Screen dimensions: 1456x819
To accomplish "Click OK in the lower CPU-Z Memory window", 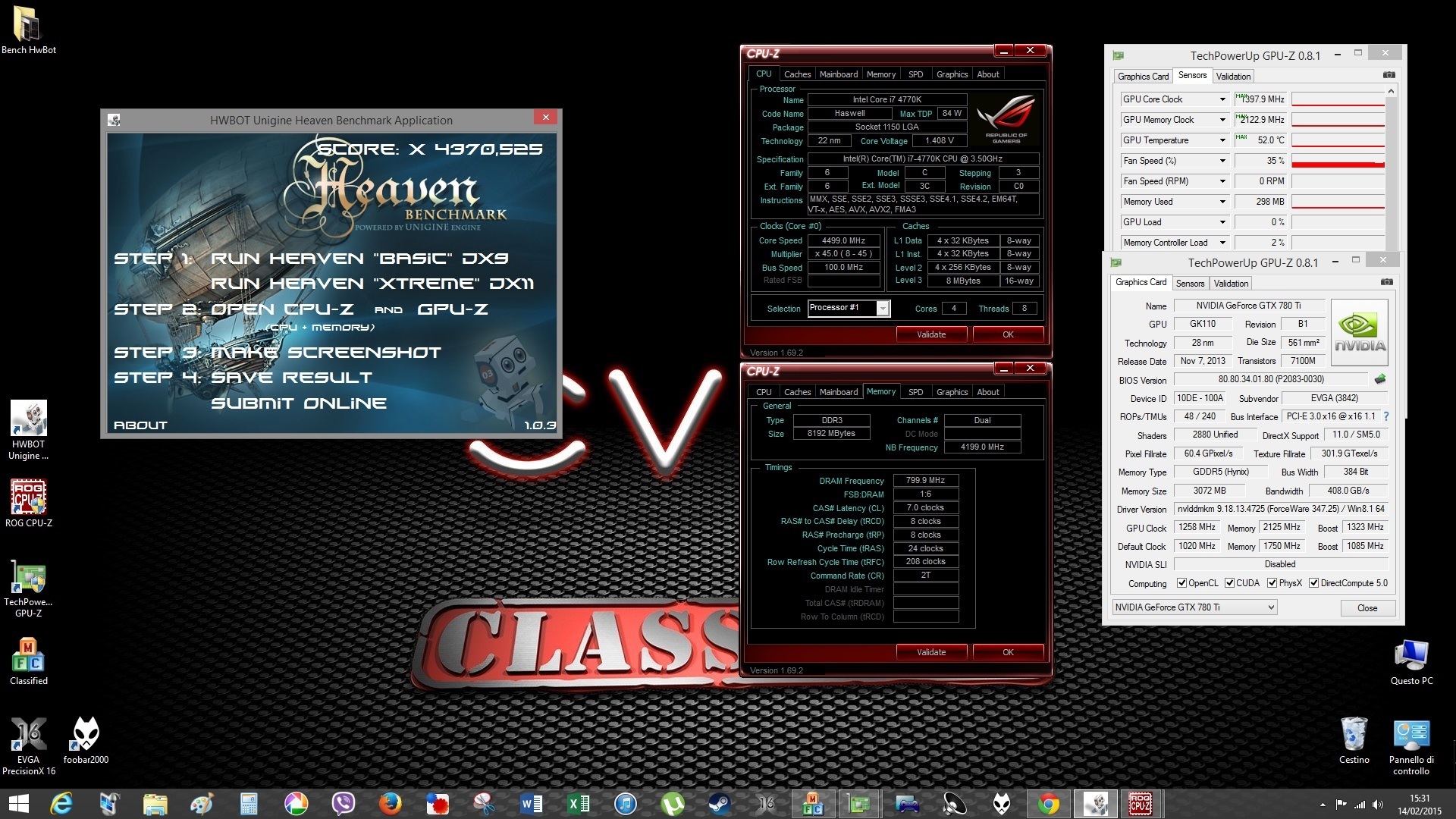I will pos(1008,652).
